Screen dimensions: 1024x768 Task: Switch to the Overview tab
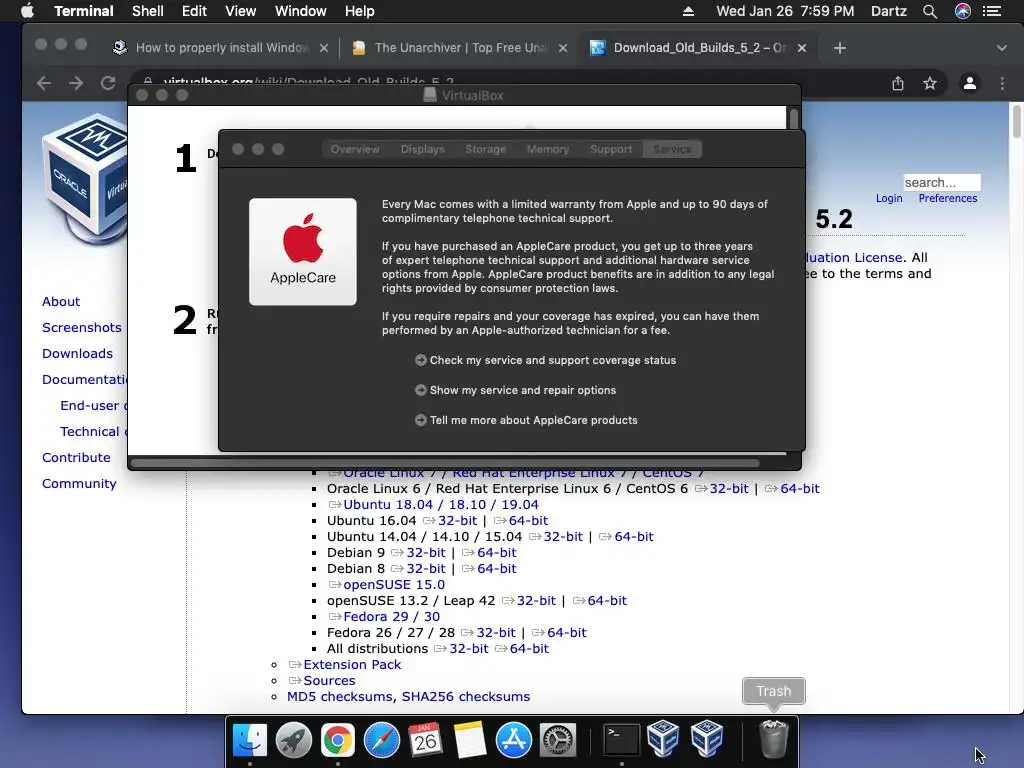click(x=355, y=149)
